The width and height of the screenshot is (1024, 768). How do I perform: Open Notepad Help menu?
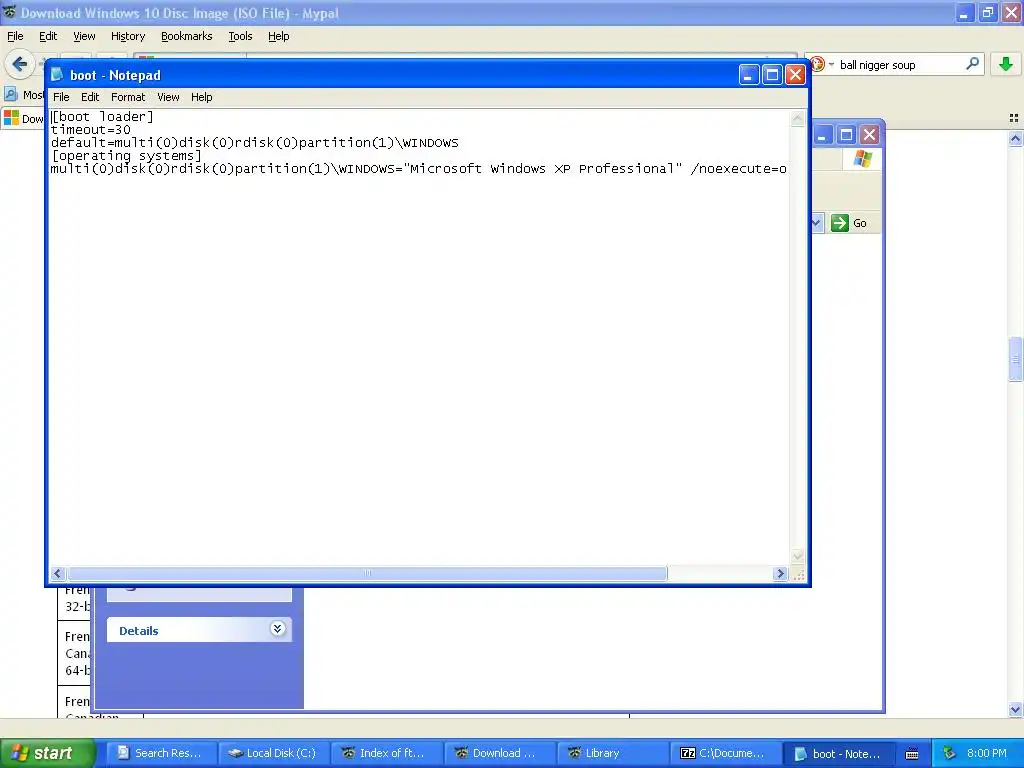point(202,97)
